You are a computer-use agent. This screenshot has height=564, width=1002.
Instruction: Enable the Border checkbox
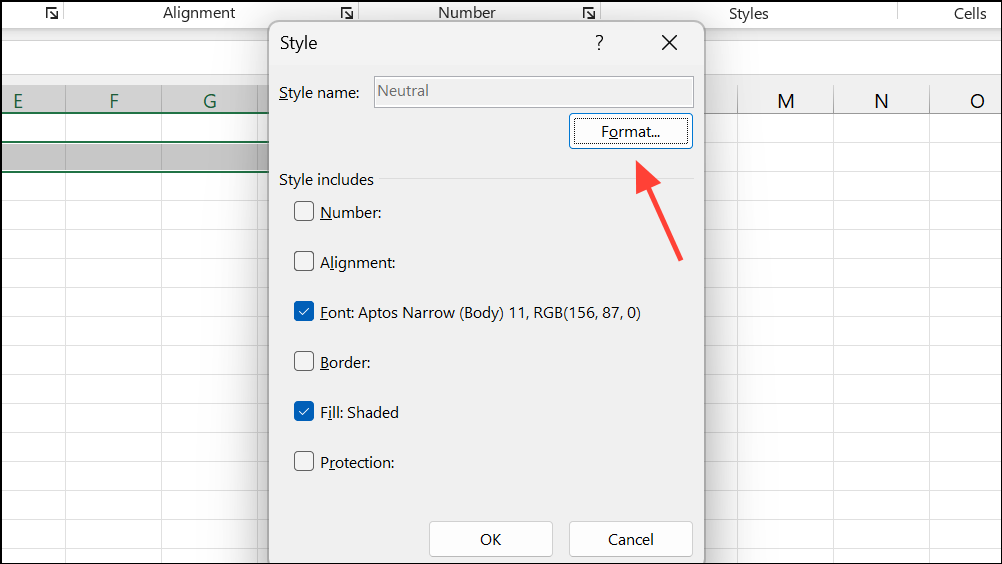click(304, 362)
